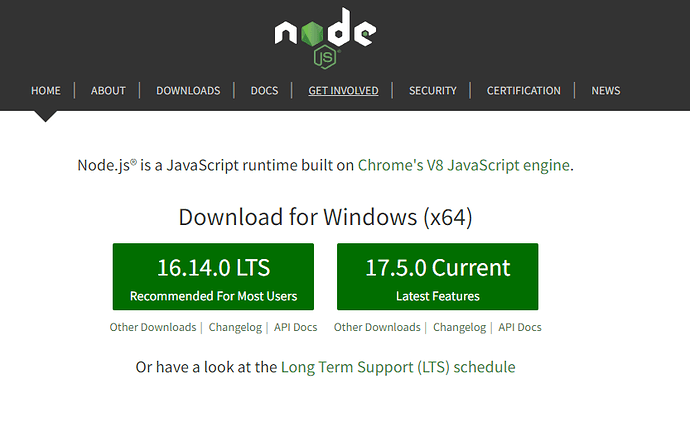View the Changelog for 17.5.0 Current

click(459, 327)
